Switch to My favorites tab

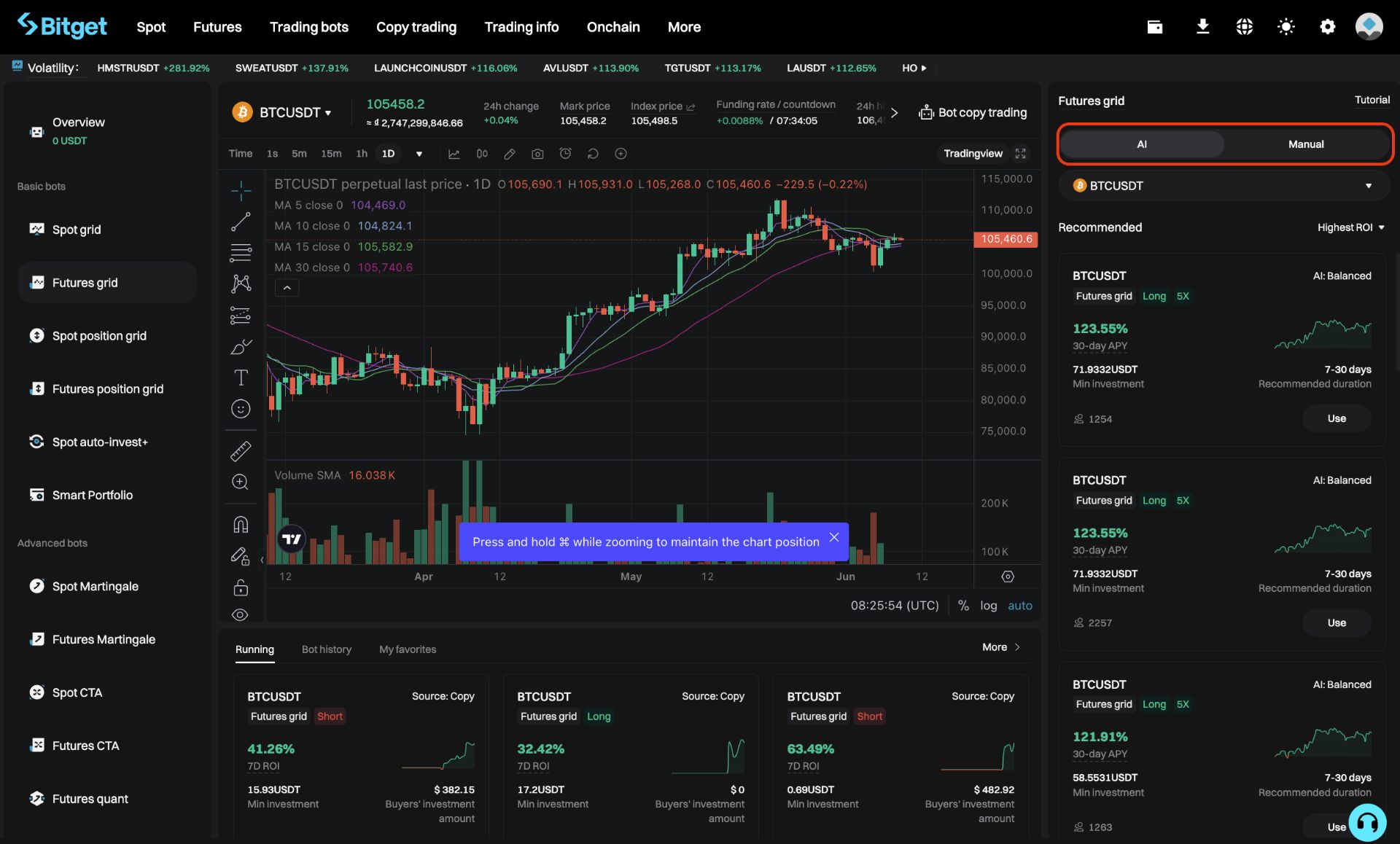408,649
